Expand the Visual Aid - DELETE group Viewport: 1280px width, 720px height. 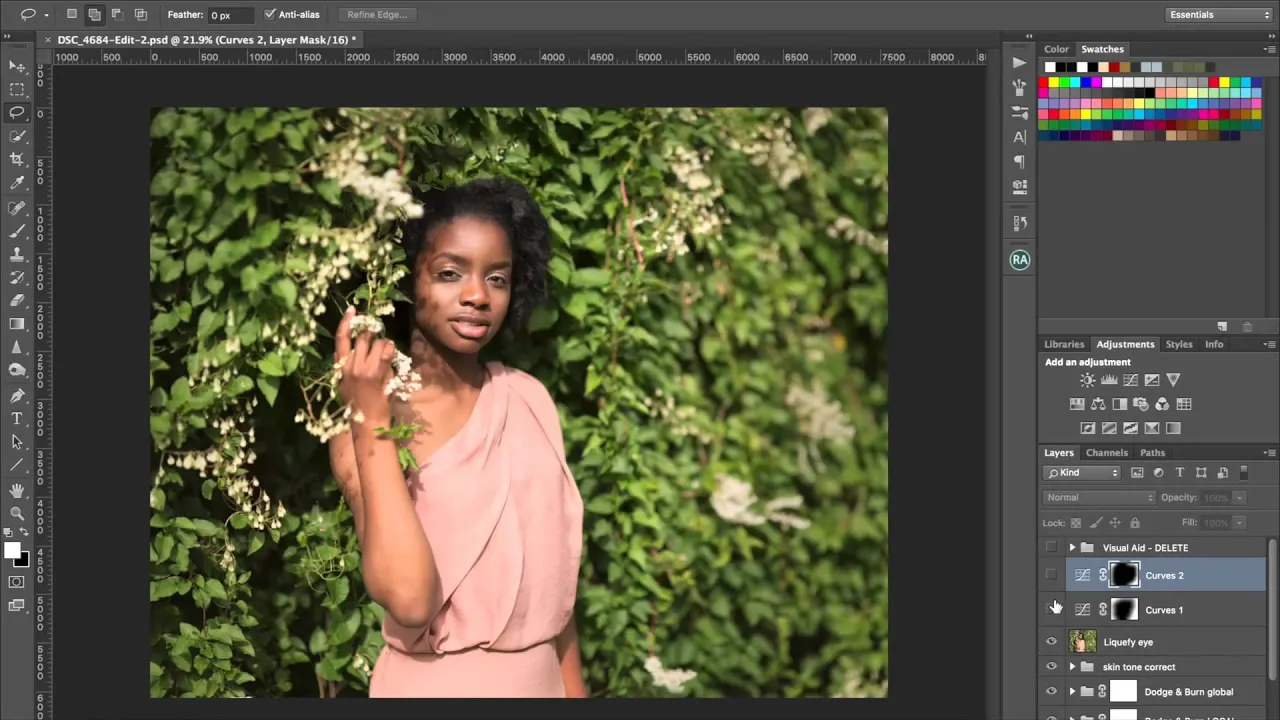[1072, 547]
